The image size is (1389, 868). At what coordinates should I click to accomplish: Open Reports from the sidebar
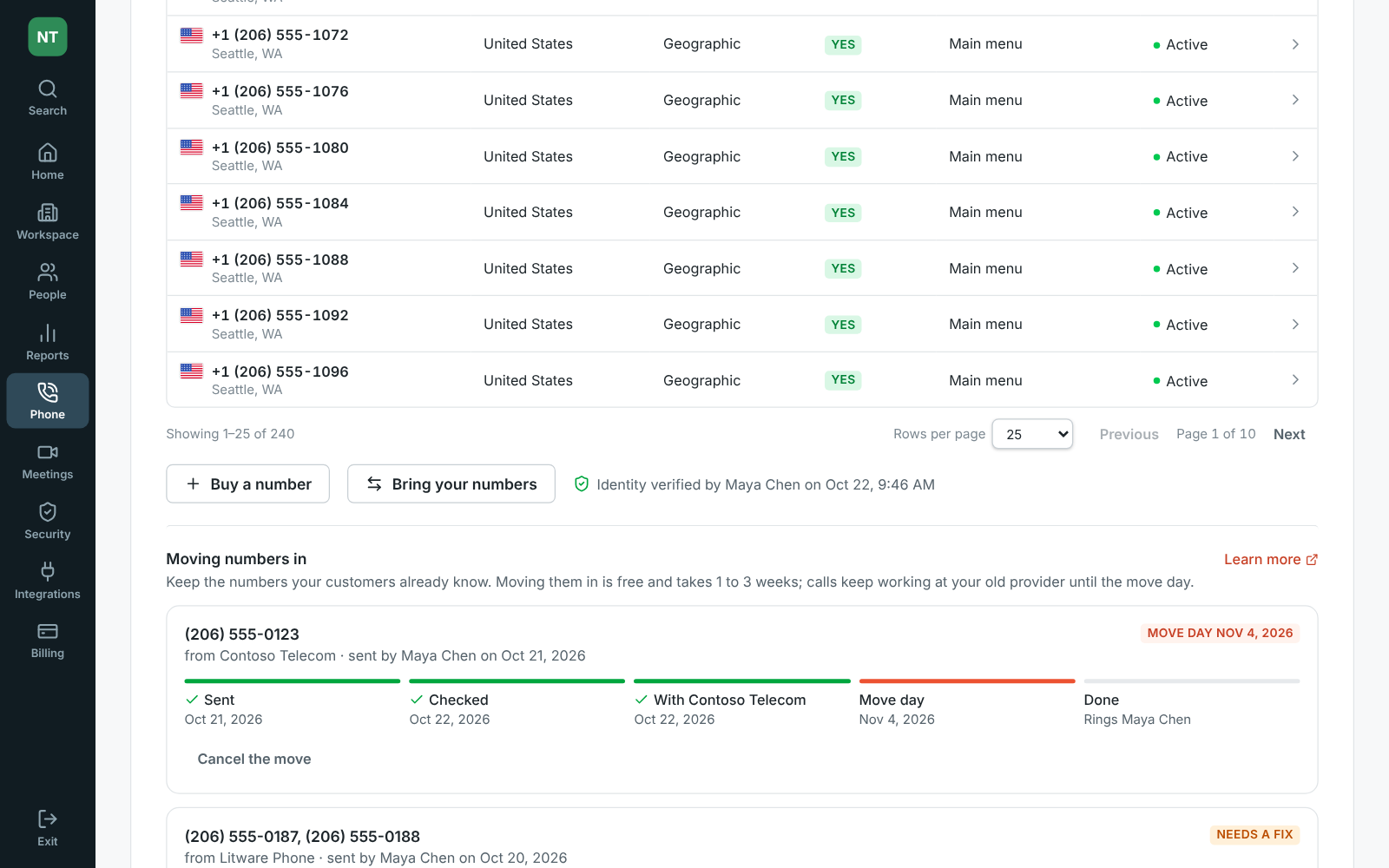coord(47,343)
